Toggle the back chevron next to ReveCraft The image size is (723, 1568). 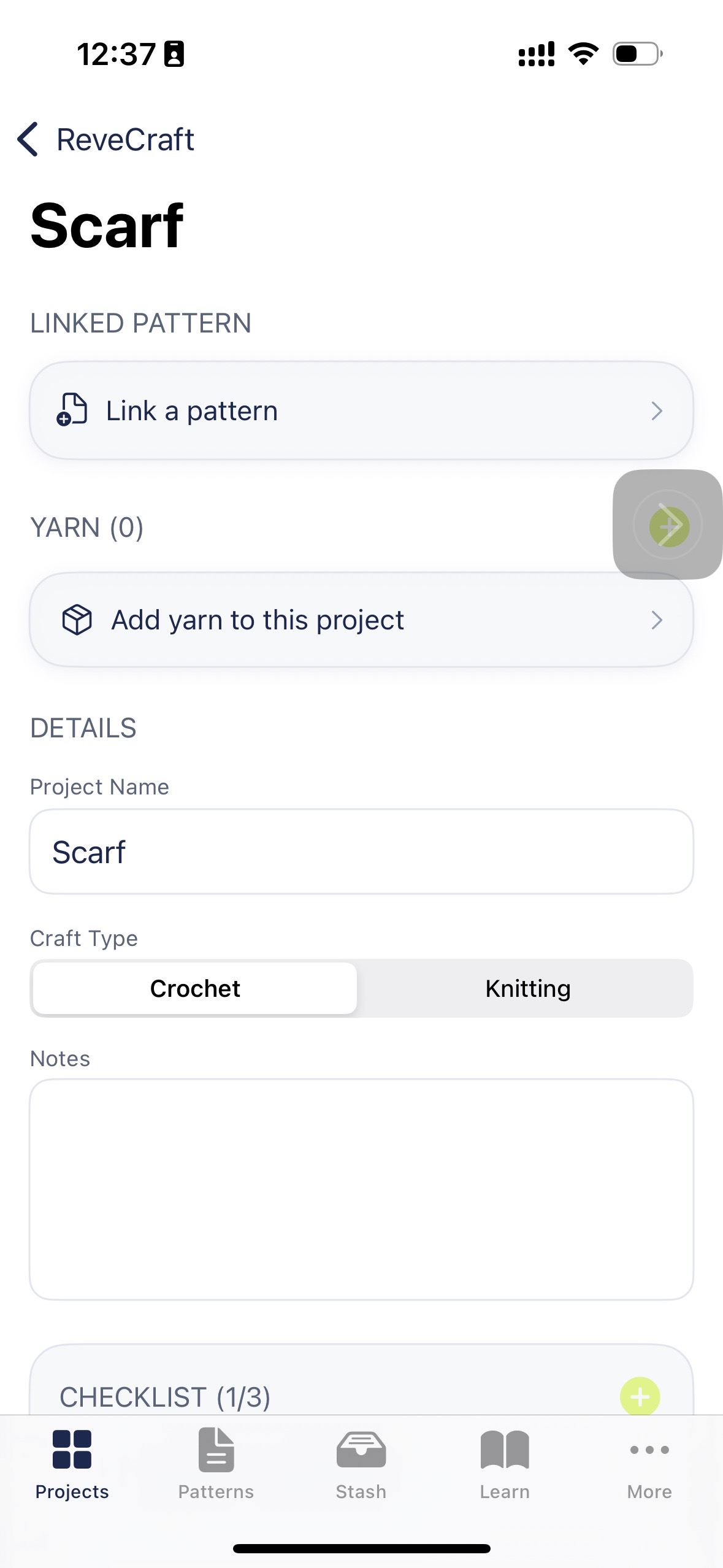[x=28, y=139]
